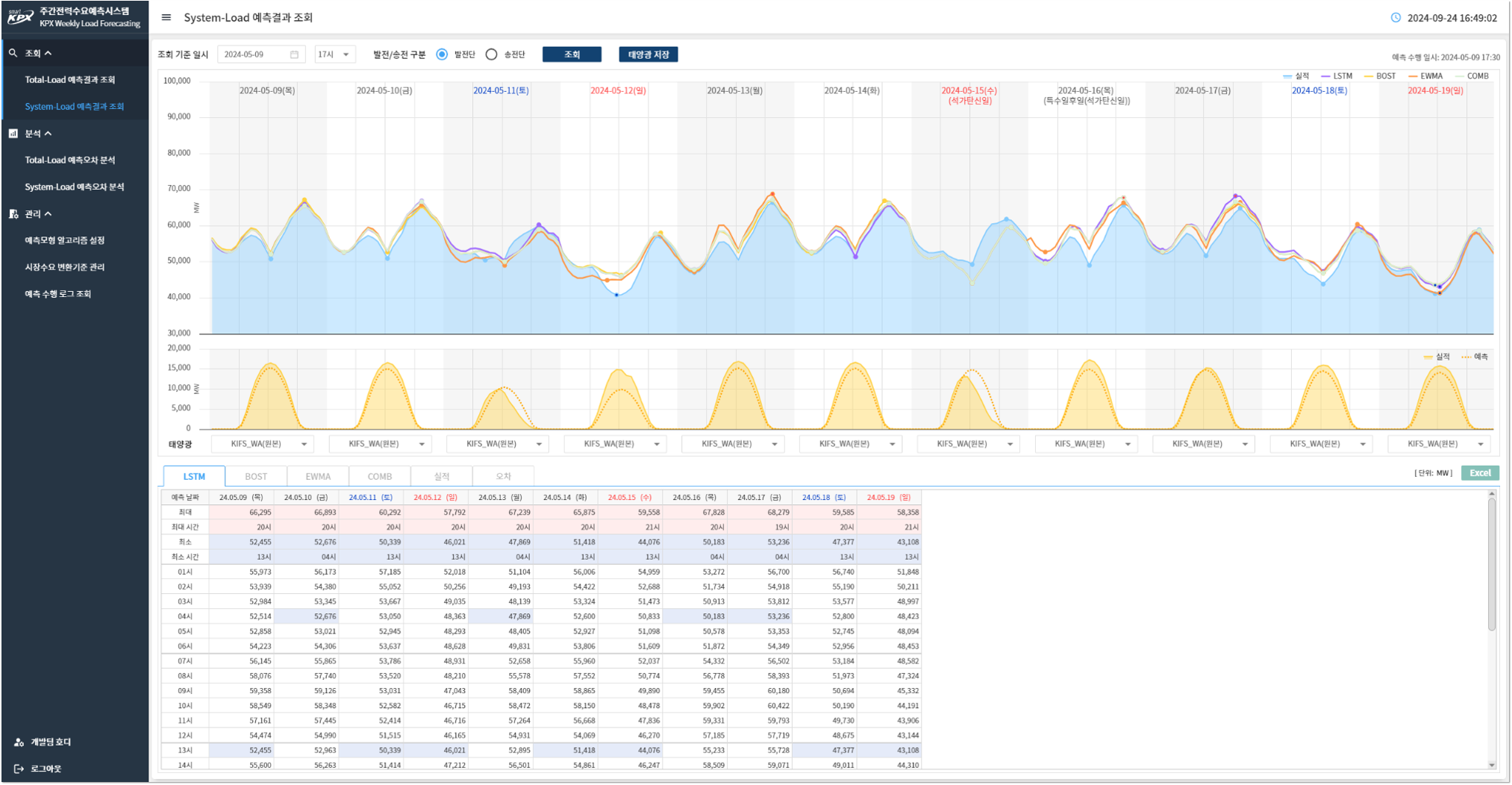Open the 17시 hour dropdown
Screen dimensions: 1512x785
[x=334, y=54]
